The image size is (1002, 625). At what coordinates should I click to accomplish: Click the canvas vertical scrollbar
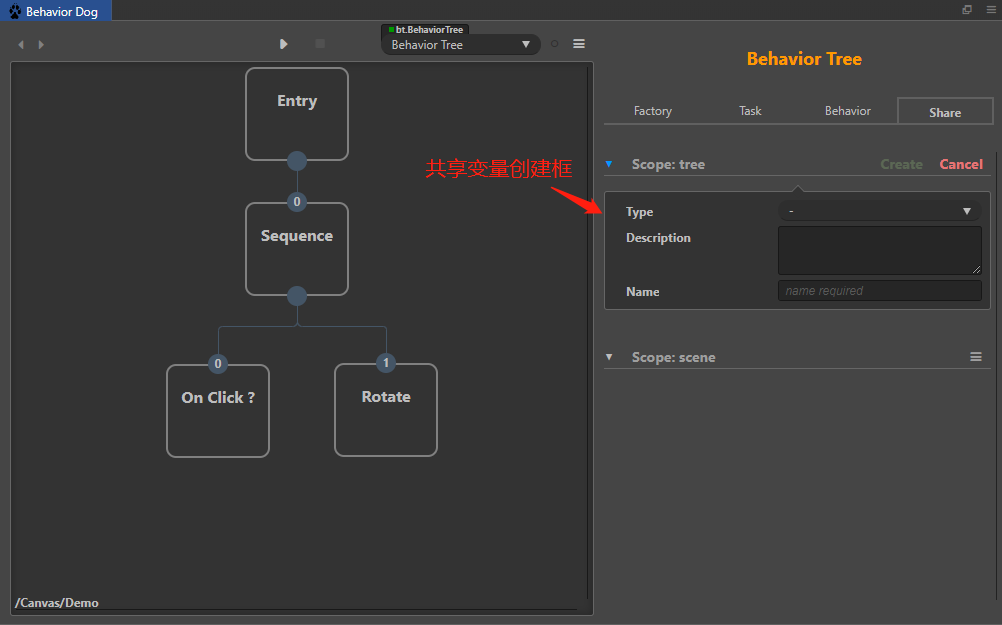587,332
